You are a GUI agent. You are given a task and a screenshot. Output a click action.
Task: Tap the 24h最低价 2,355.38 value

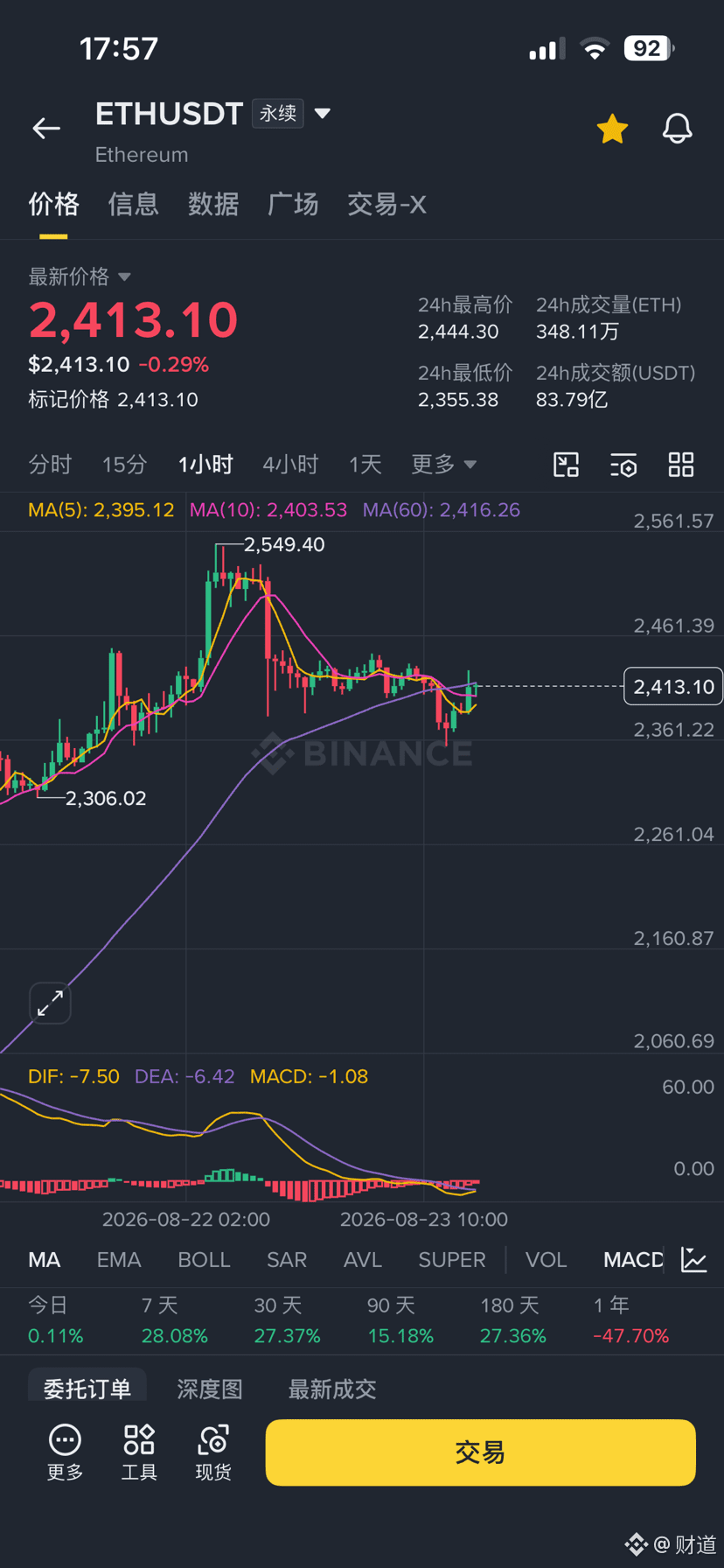458,400
